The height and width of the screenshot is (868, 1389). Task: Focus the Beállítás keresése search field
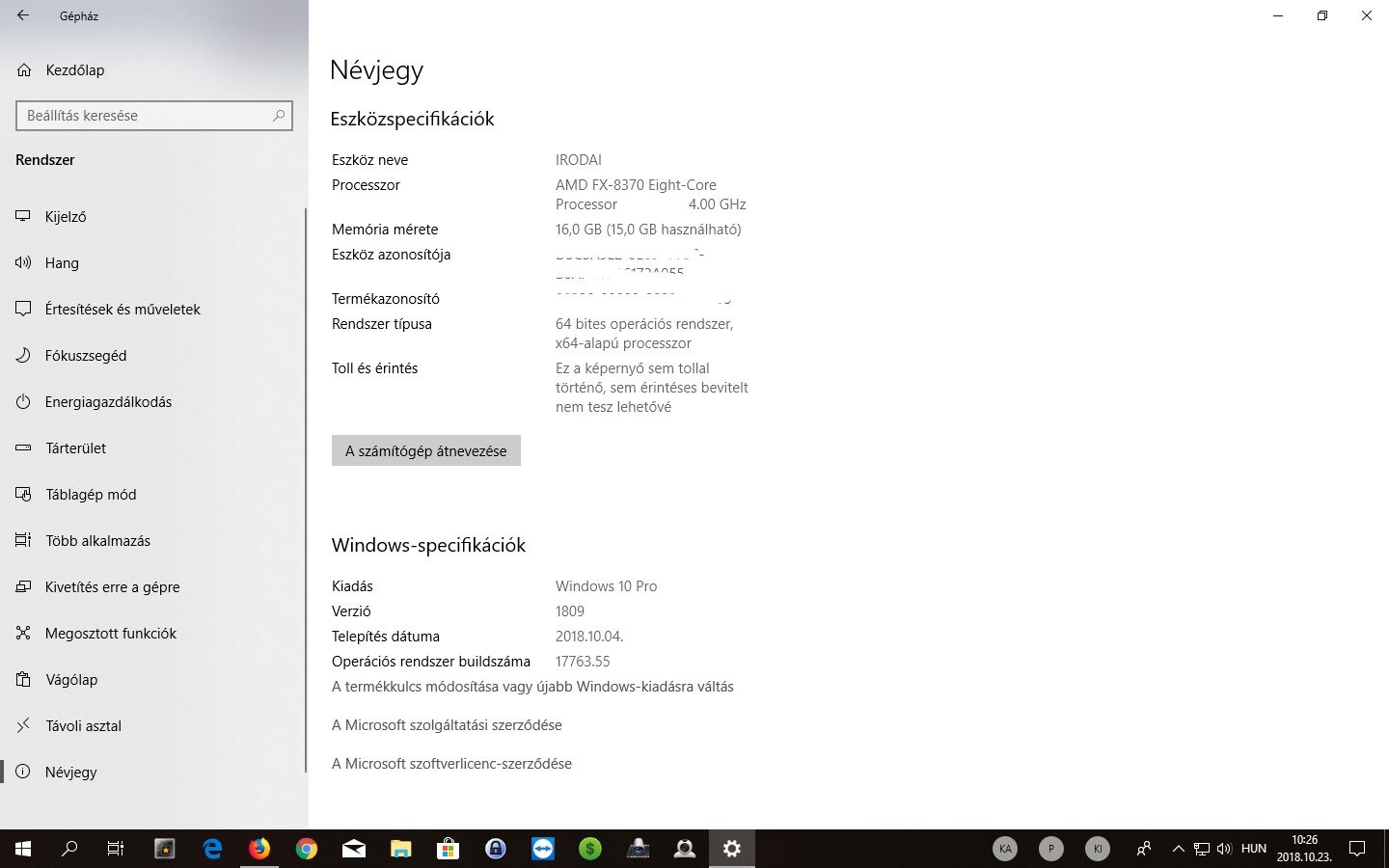(x=154, y=116)
